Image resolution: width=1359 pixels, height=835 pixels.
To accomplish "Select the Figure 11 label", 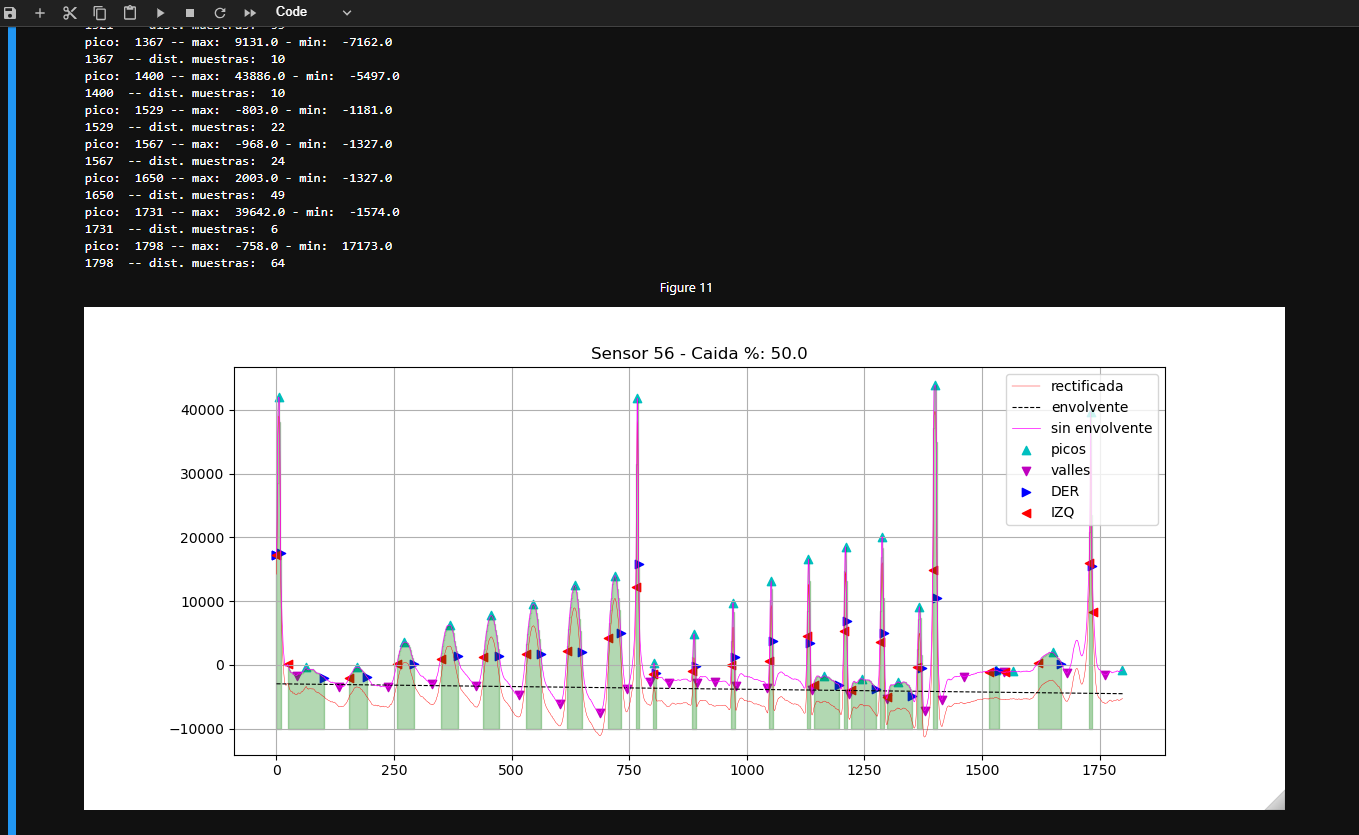I will click(686, 288).
